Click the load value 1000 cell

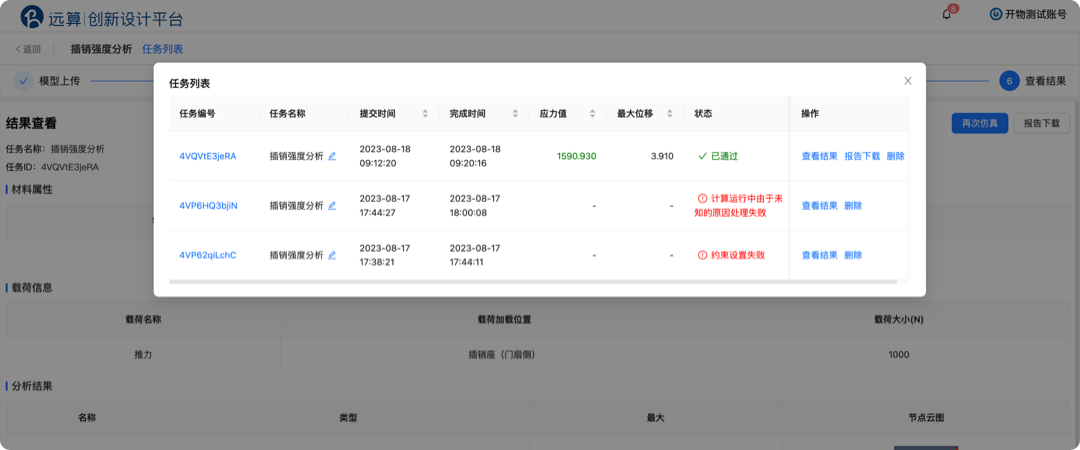pos(899,355)
